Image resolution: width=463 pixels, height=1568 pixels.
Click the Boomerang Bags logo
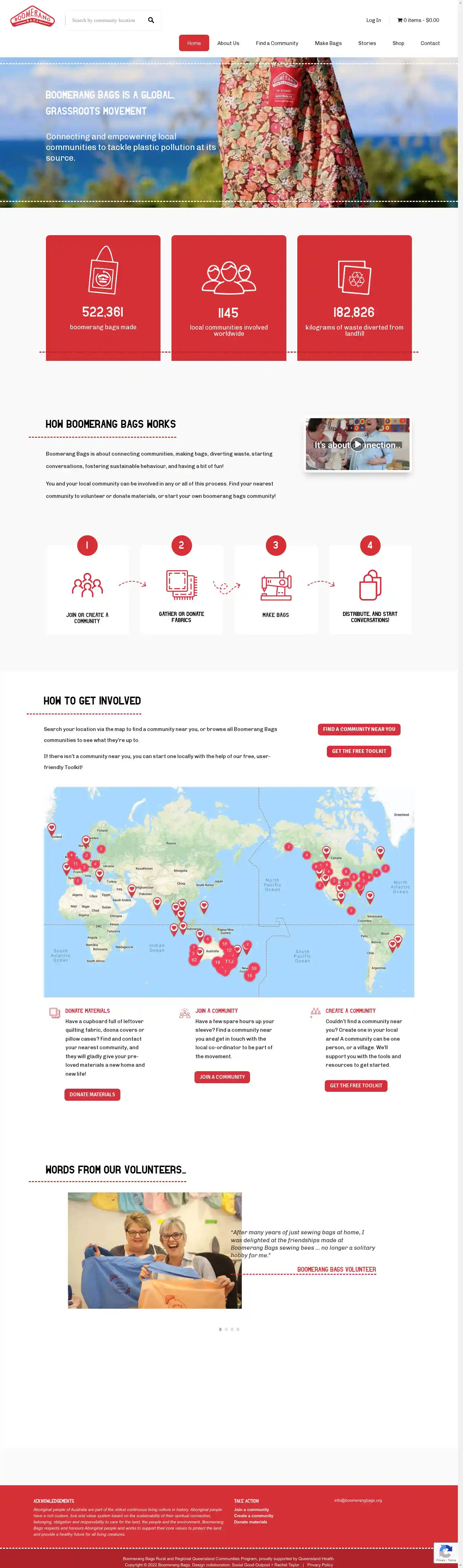pyautogui.click(x=33, y=17)
